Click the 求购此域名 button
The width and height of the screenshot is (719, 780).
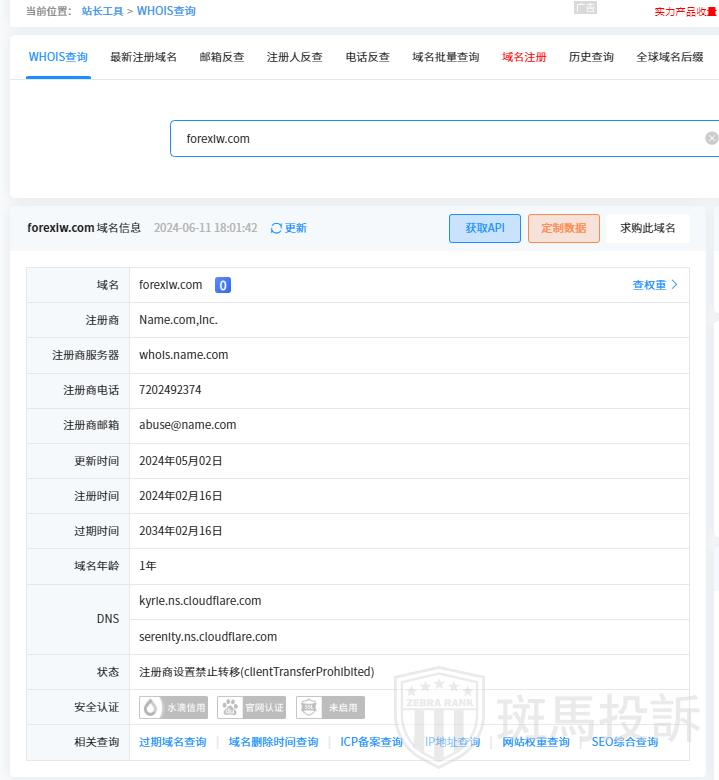[x=647, y=228]
